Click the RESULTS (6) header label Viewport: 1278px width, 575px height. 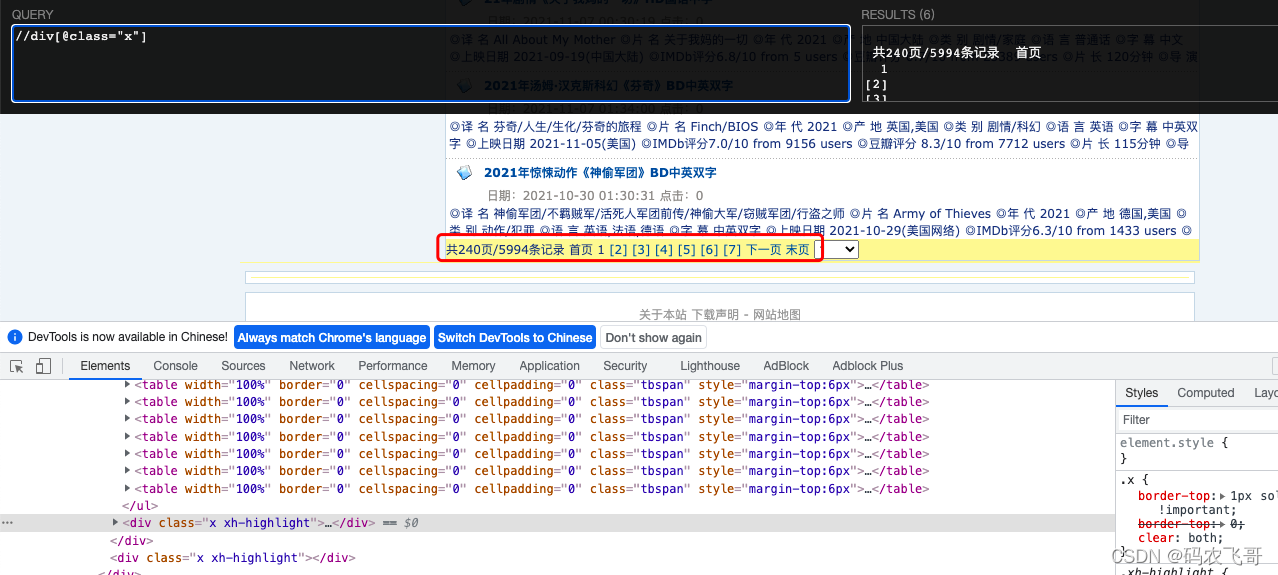coord(898,15)
